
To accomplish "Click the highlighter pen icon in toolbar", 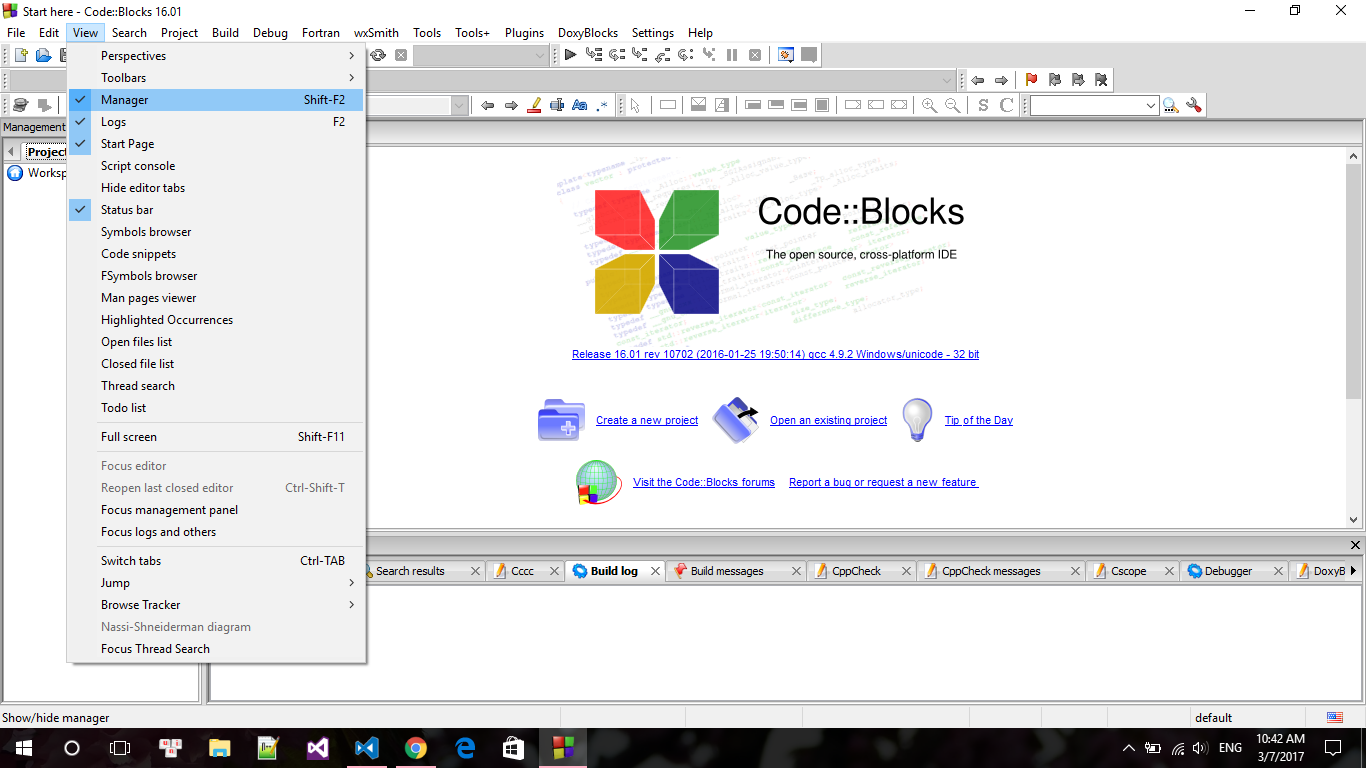I will (534, 105).
